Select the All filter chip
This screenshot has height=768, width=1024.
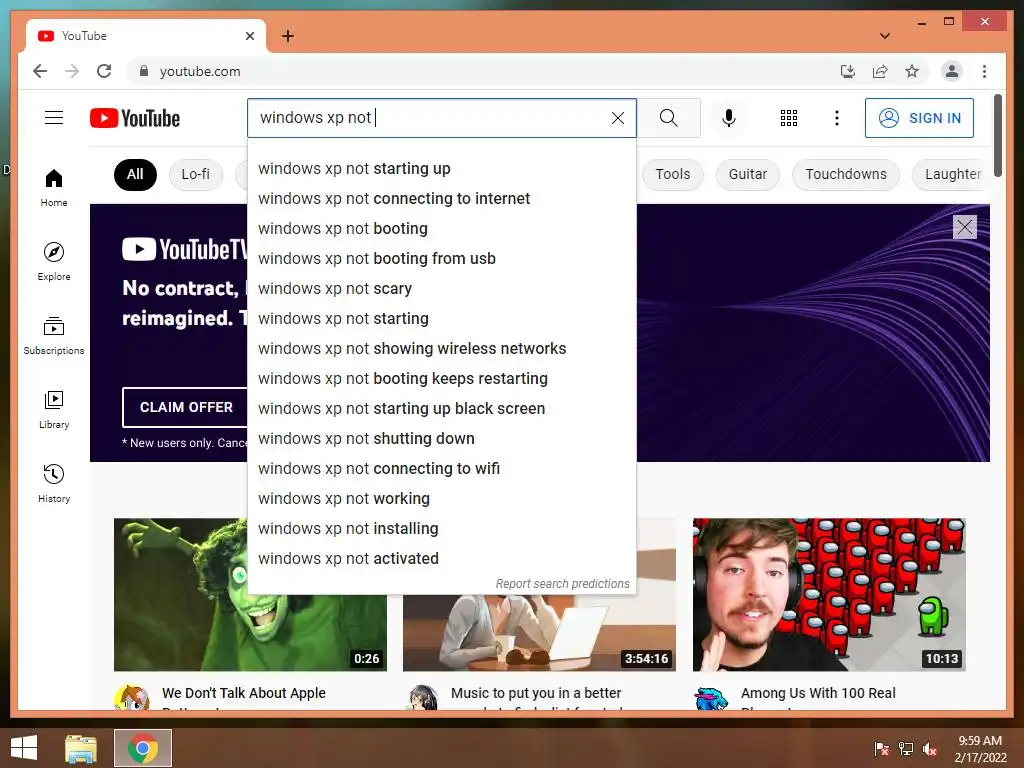pyautogui.click(x=135, y=174)
